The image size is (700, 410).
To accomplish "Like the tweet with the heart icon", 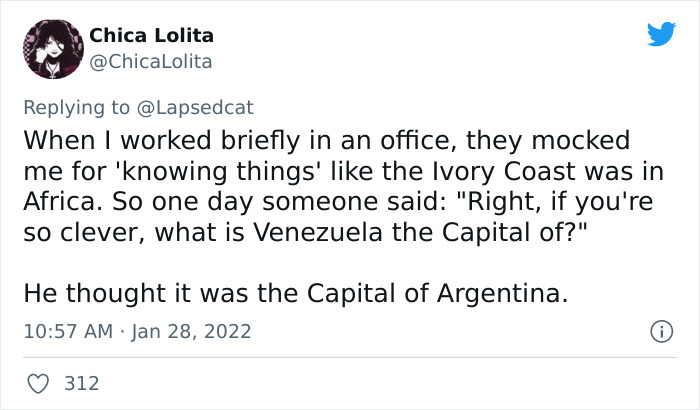I will tap(39, 382).
